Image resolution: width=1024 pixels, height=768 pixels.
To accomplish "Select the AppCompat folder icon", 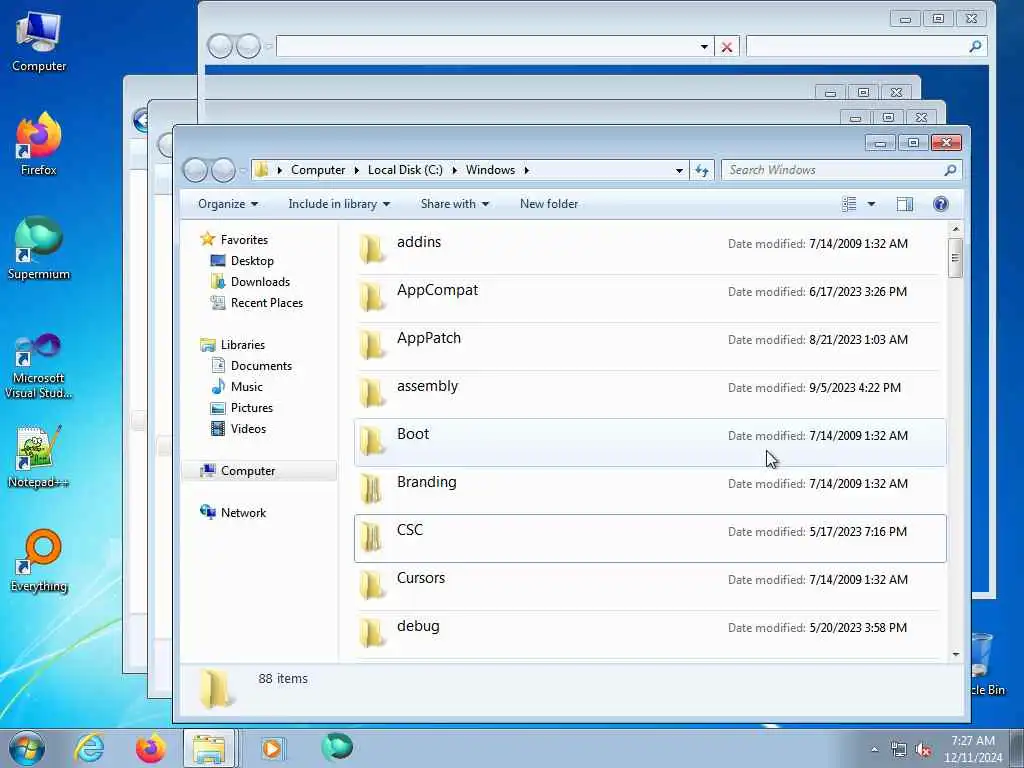I will [372, 297].
